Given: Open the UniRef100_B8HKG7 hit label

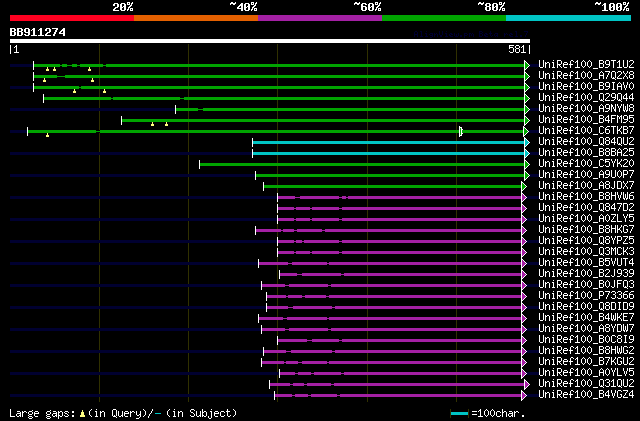Looking at the screenshot, I should [x=586, y=230].
